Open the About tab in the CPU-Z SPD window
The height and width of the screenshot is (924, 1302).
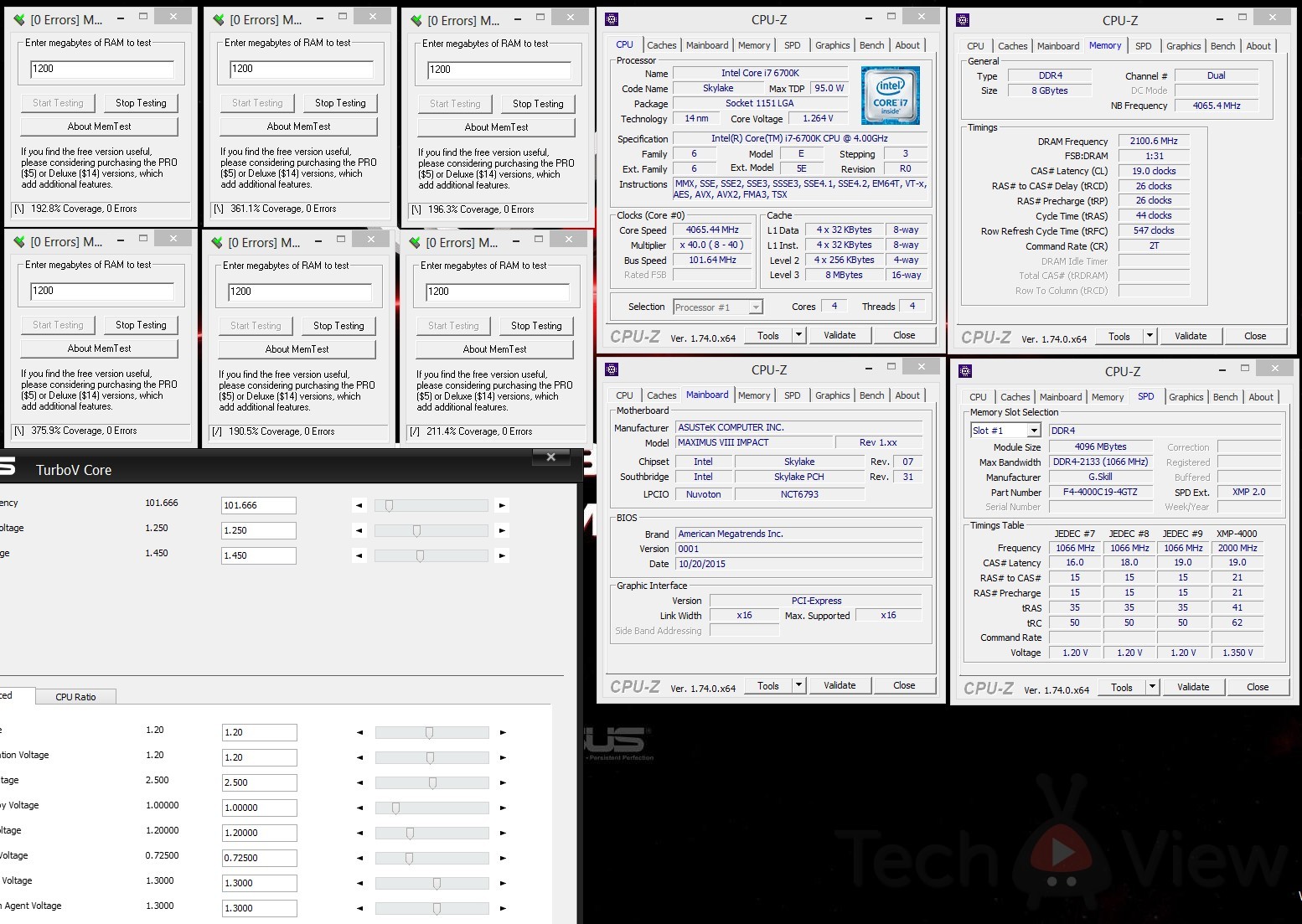[1261, 397]
